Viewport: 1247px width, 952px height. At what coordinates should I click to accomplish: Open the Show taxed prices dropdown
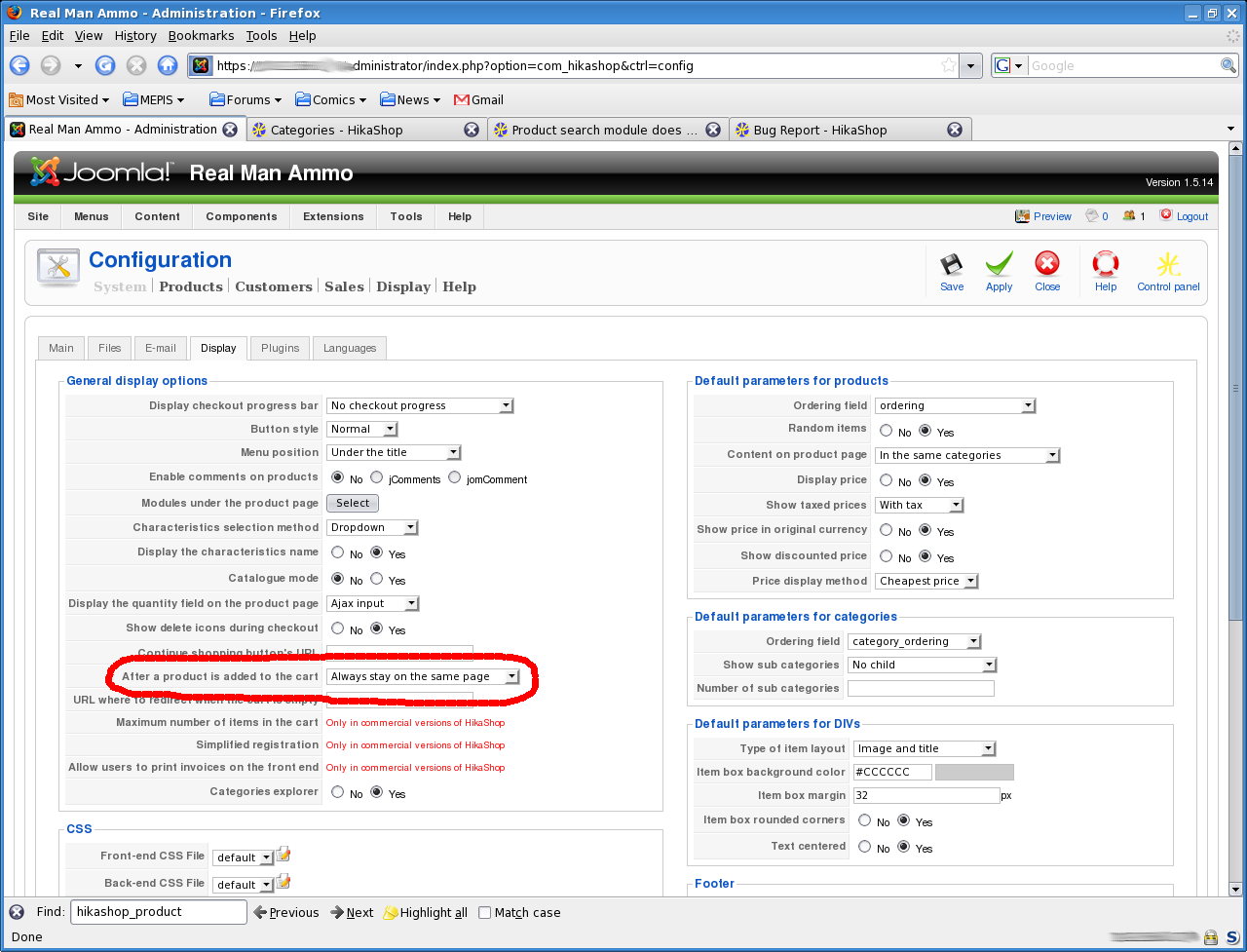920,505
